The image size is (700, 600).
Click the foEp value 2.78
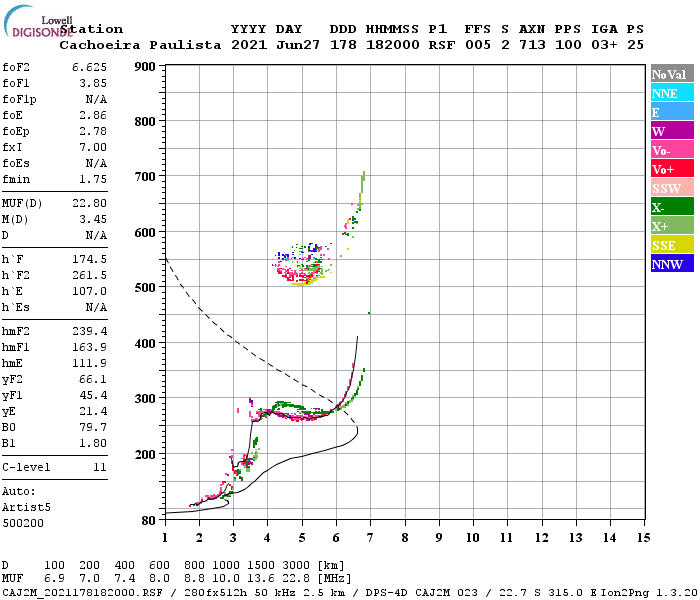pos(93,131)
